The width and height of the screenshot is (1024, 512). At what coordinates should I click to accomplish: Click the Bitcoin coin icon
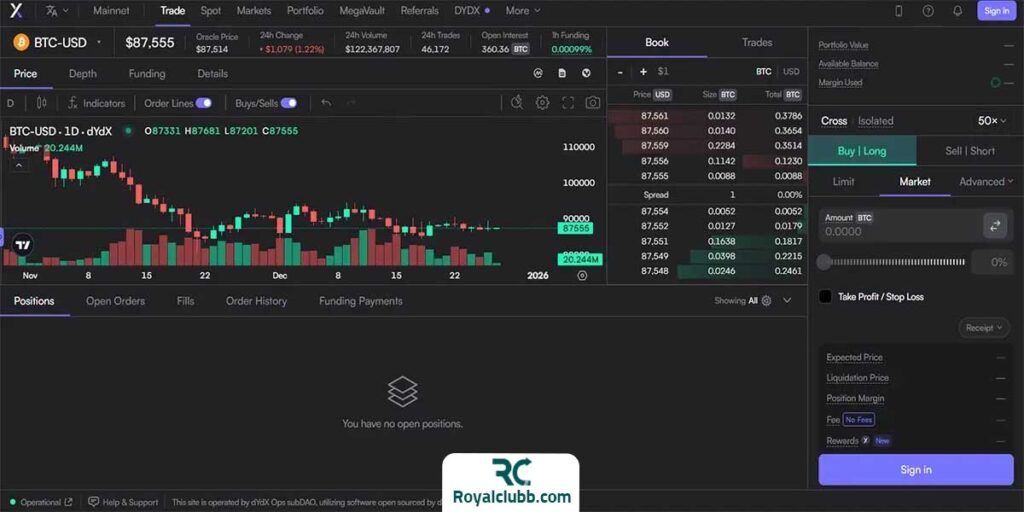[x=22, y=42]
